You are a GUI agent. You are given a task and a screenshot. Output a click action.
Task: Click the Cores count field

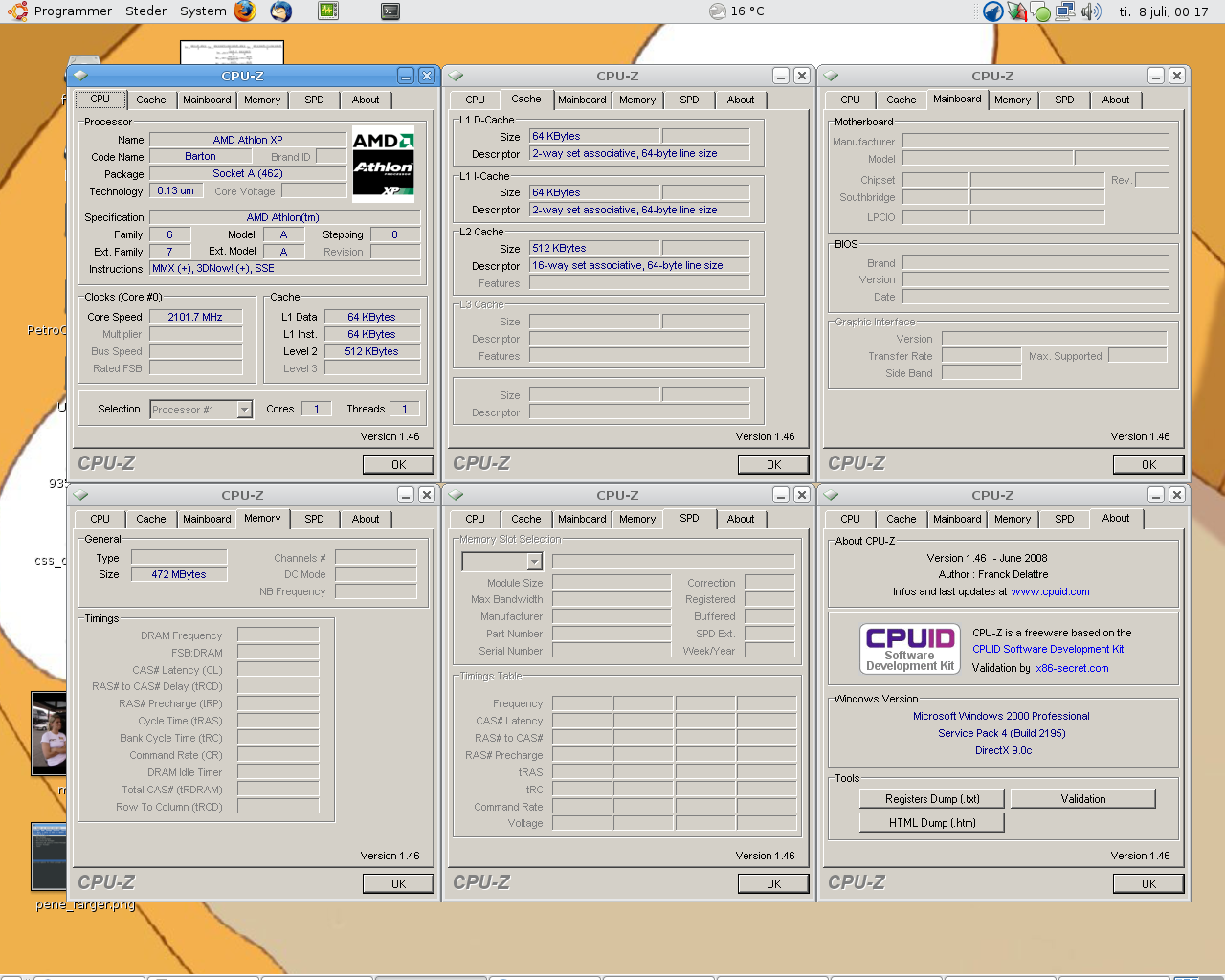coord(316,409)
